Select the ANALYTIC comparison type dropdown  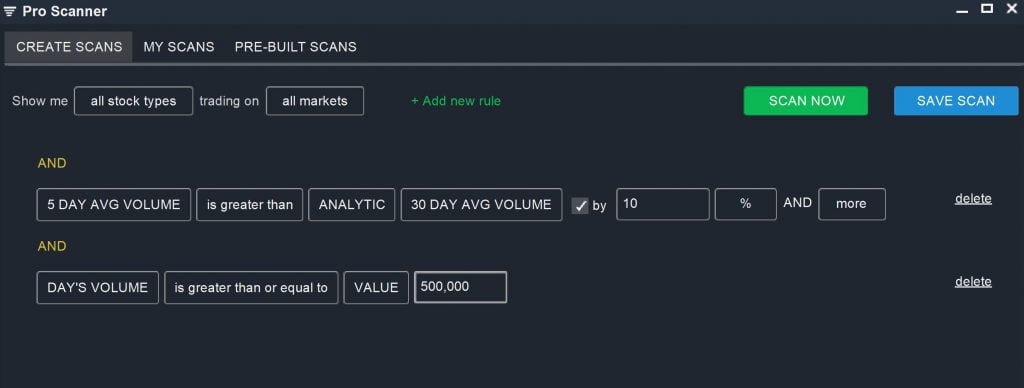coord(351,204)
